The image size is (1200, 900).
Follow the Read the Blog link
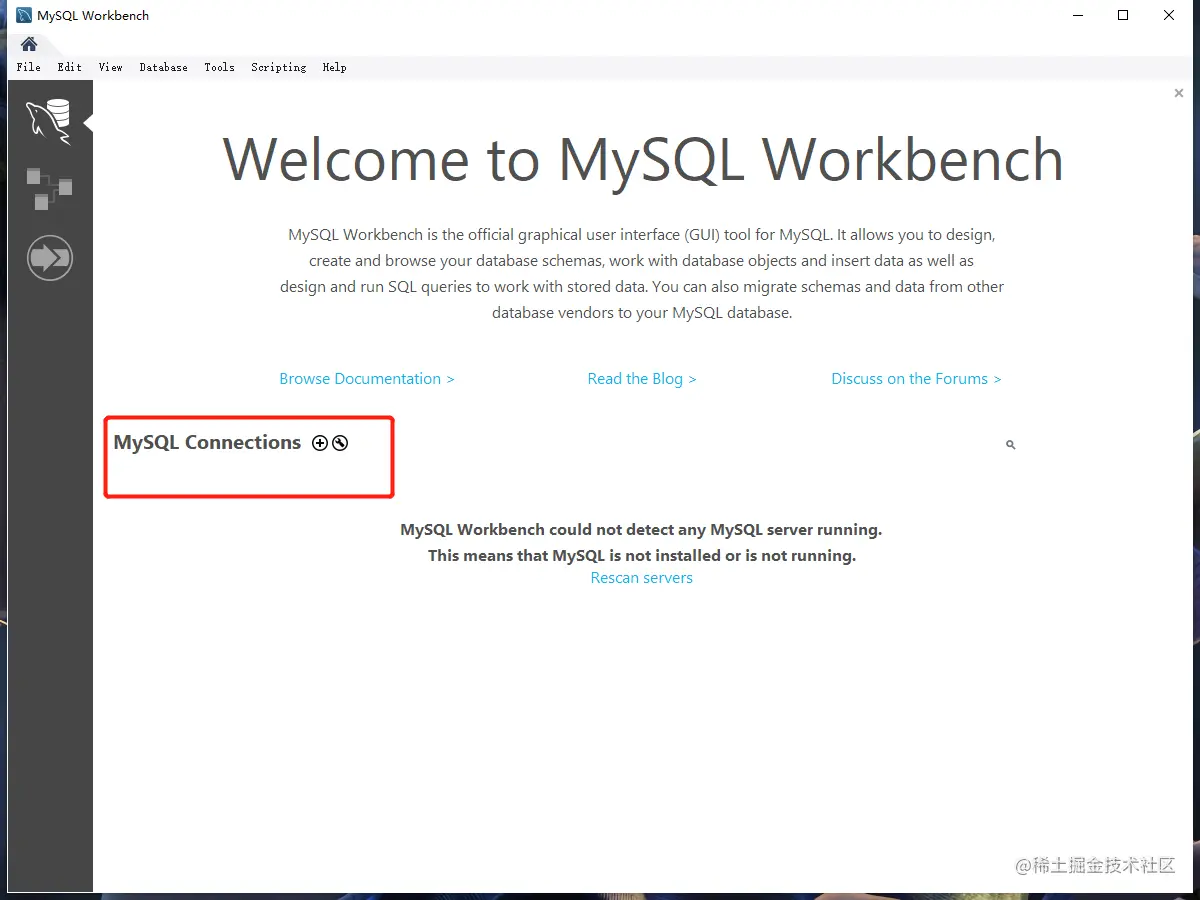(x=642, y=379)
